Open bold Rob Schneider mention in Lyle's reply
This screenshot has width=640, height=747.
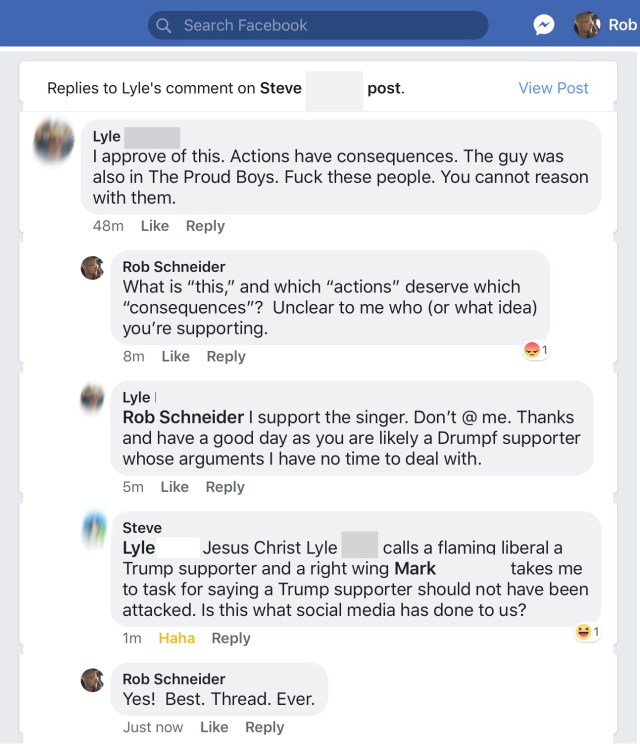click(183, 417)
